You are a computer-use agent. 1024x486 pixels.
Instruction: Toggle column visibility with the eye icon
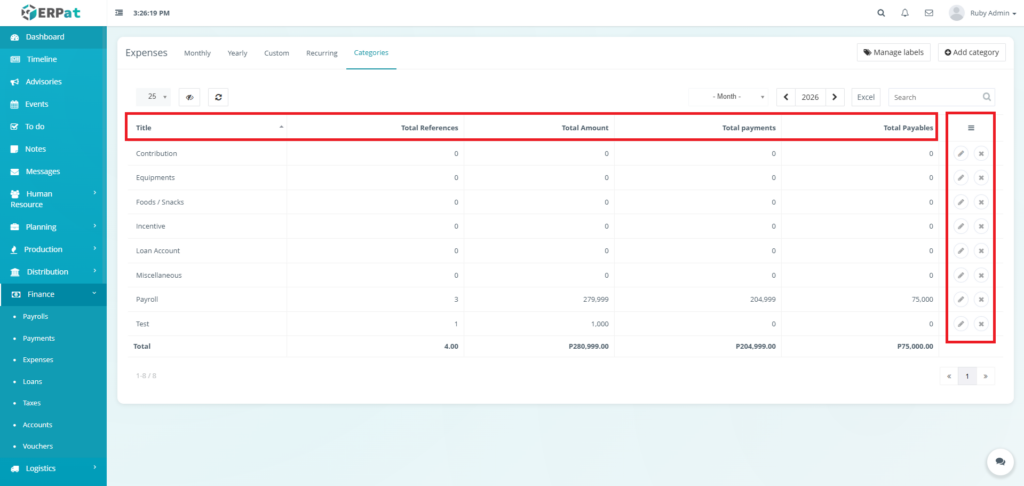tap(189, 97)
